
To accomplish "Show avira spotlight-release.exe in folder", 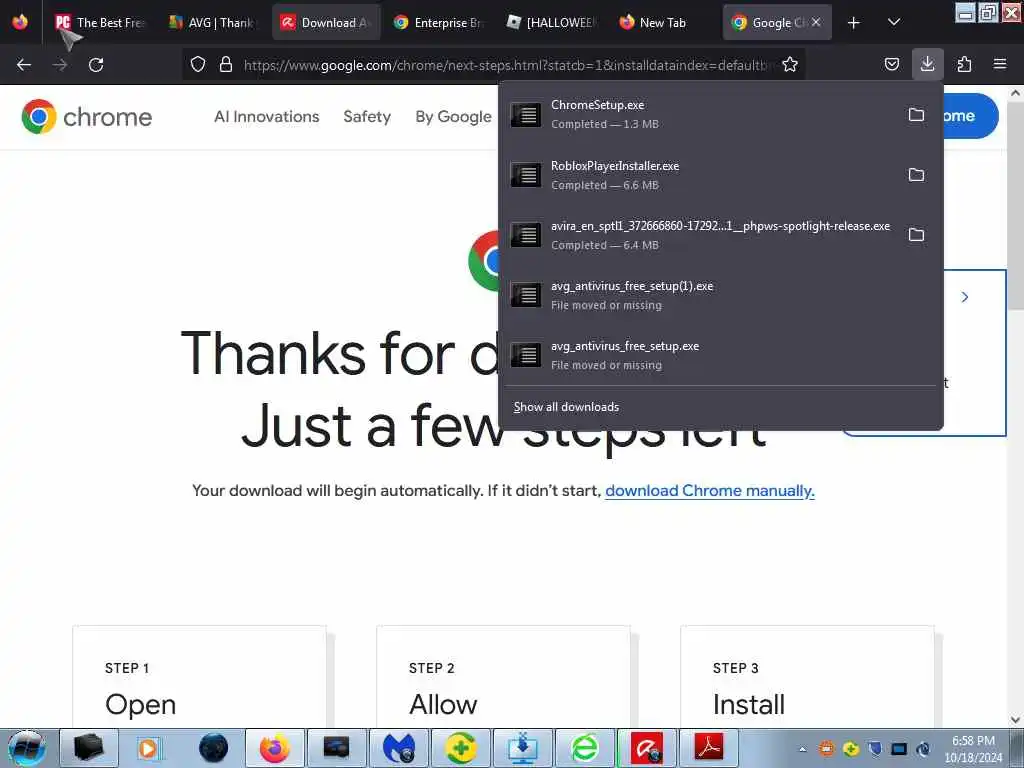I will 916,235.
